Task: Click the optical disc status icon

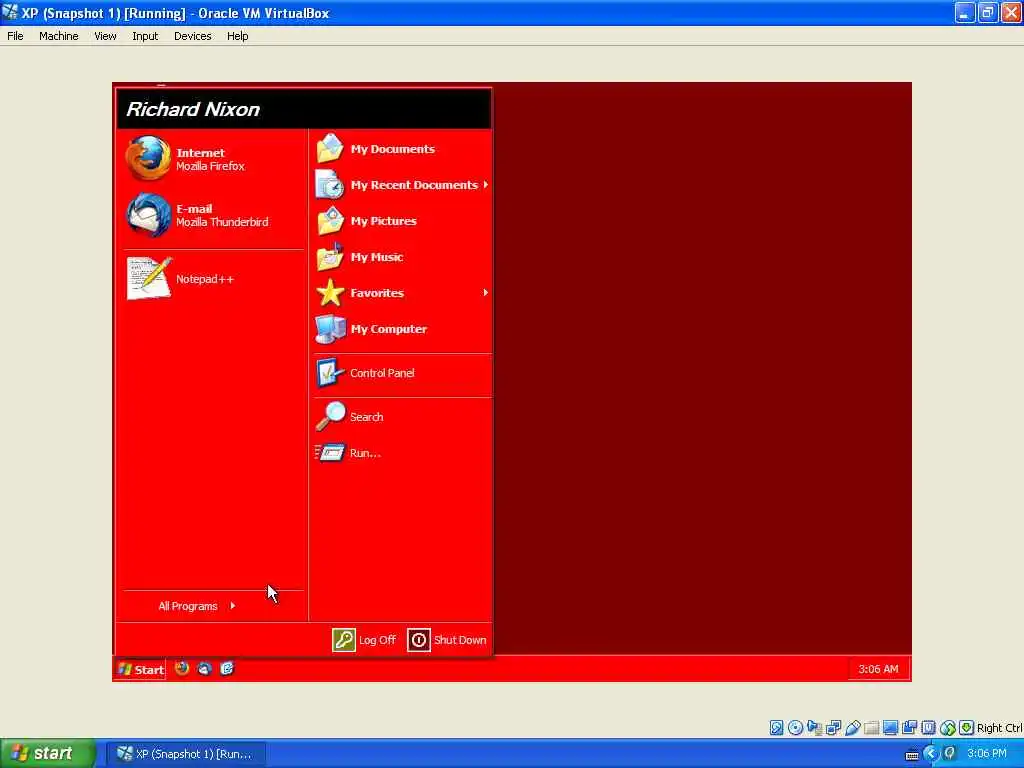Action: click(795, 728)
